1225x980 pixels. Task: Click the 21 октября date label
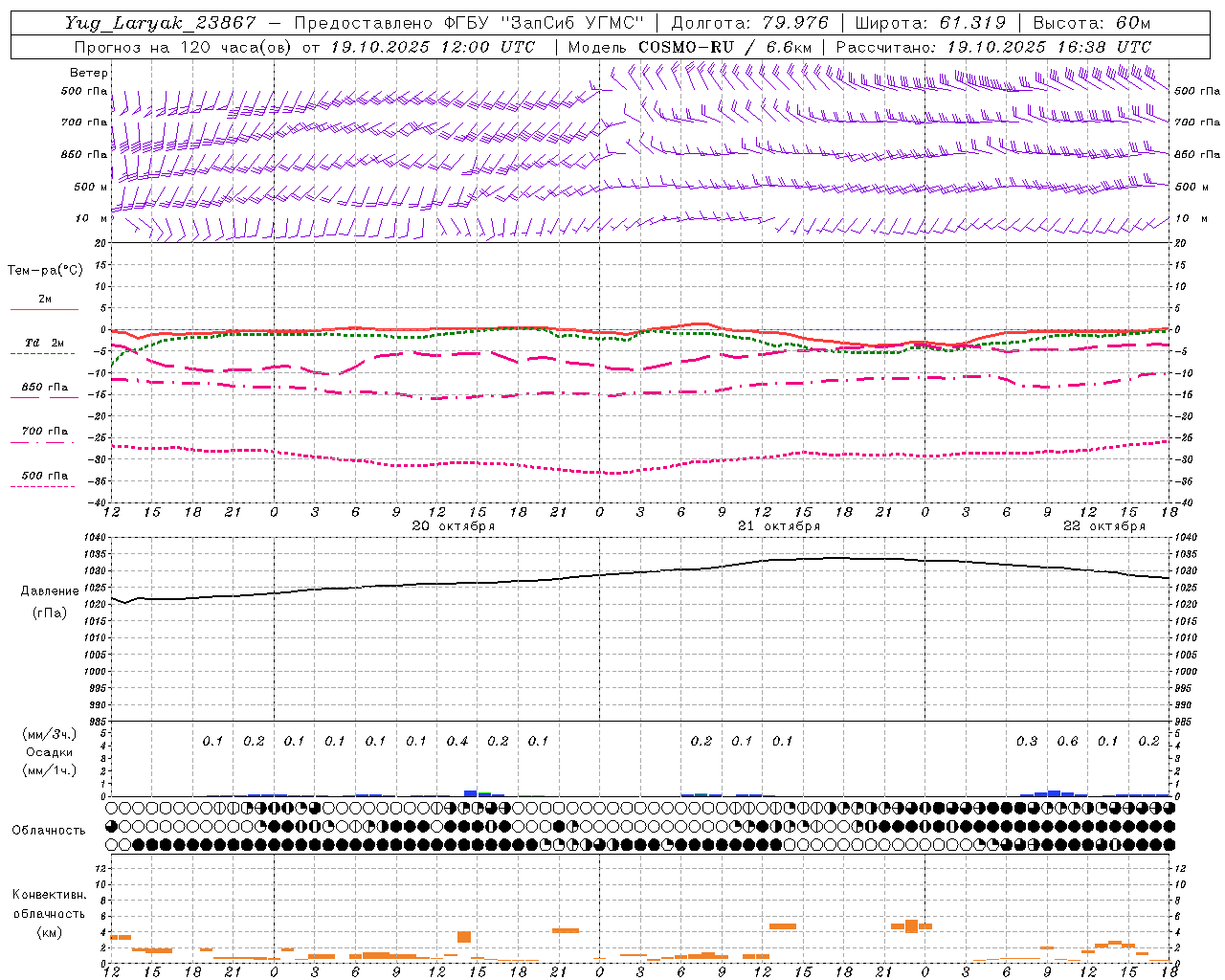[779, 526]
